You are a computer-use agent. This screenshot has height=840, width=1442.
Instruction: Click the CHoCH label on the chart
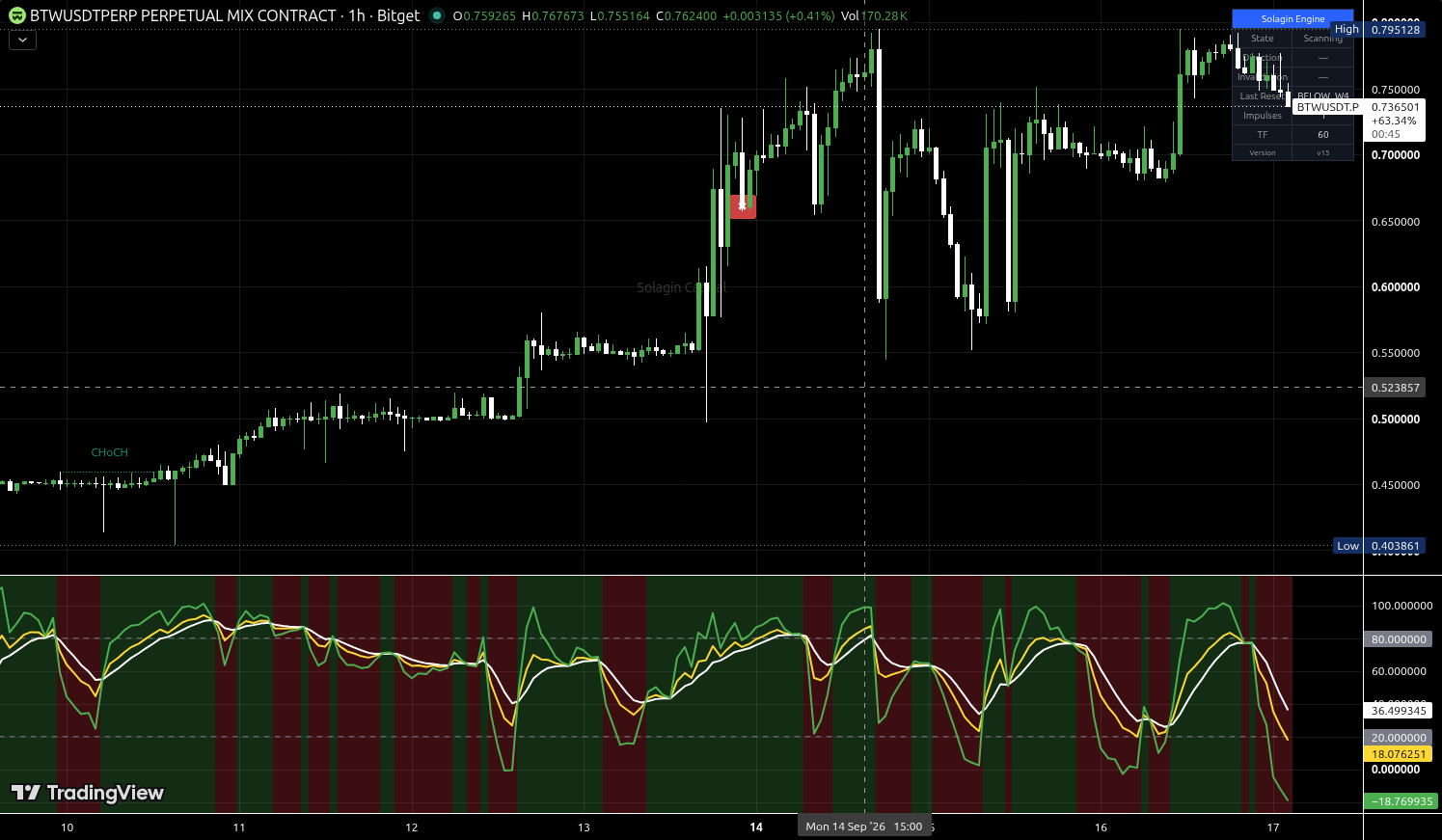click(x=110, y=452)
